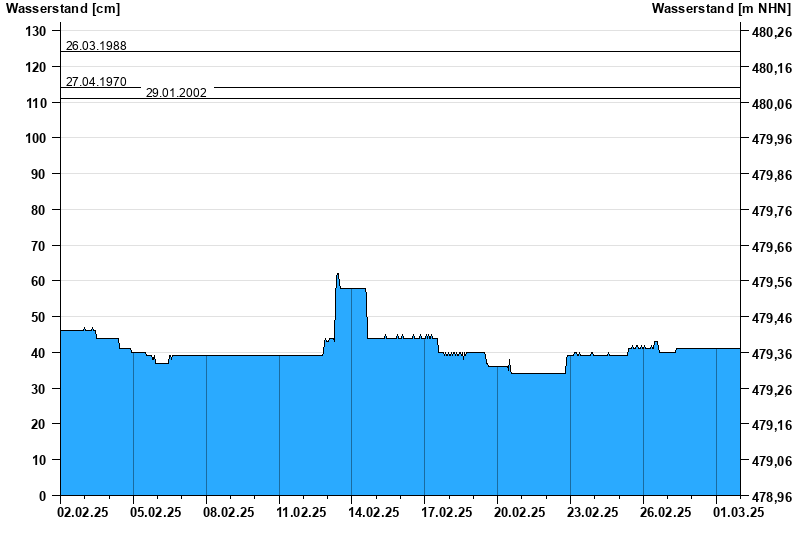Click the 02.02.25 date on the x-axis

(x=84, y=512)
